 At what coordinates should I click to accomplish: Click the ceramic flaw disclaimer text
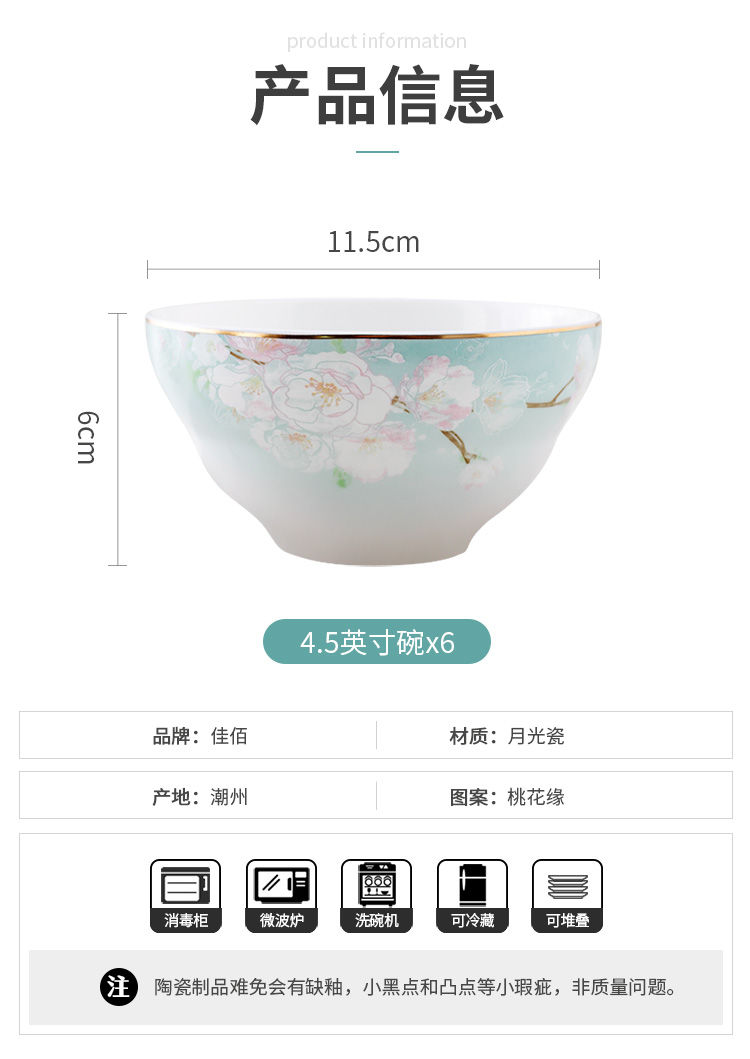point(415,987)
